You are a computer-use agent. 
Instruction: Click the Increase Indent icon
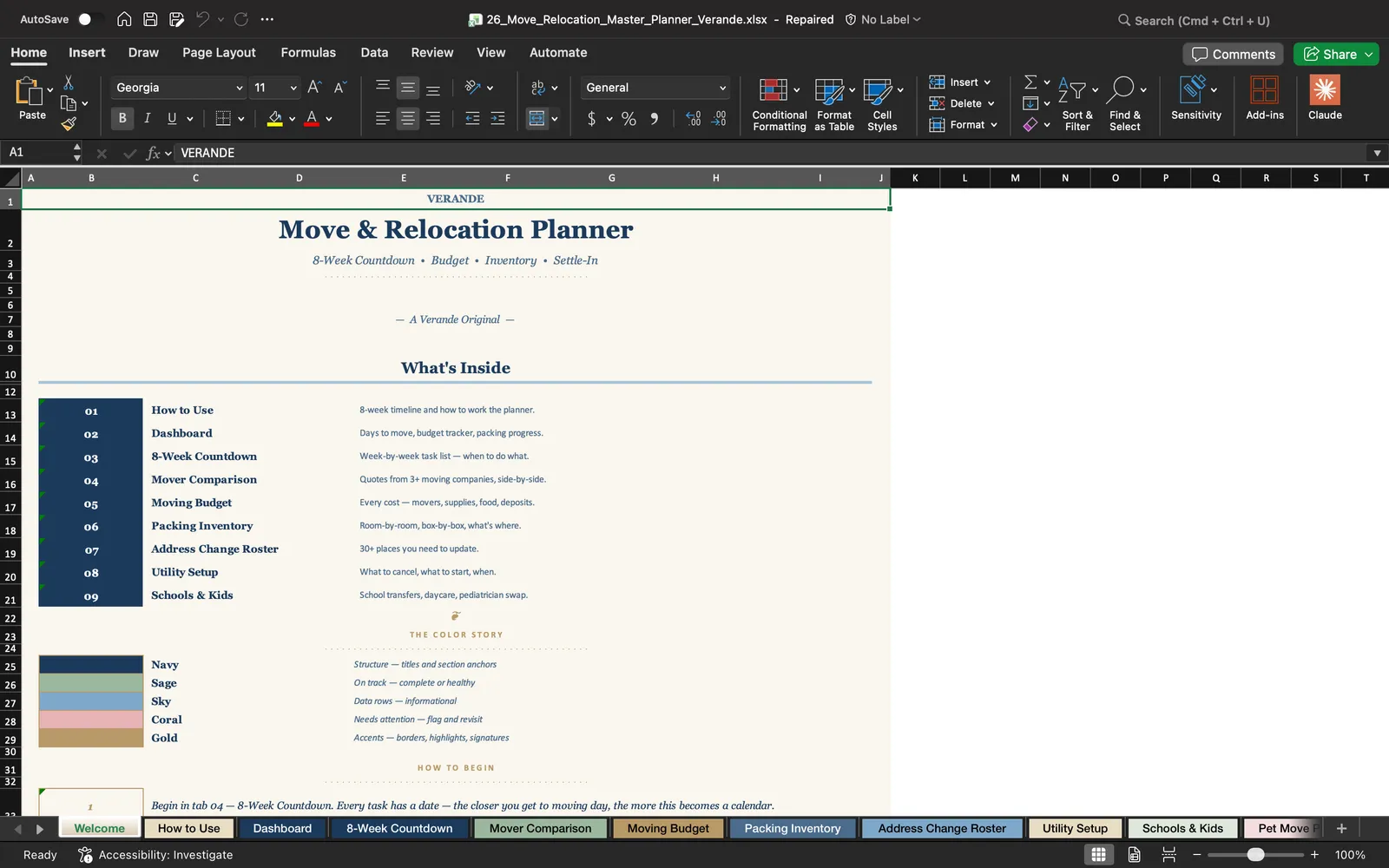(497, 119)
